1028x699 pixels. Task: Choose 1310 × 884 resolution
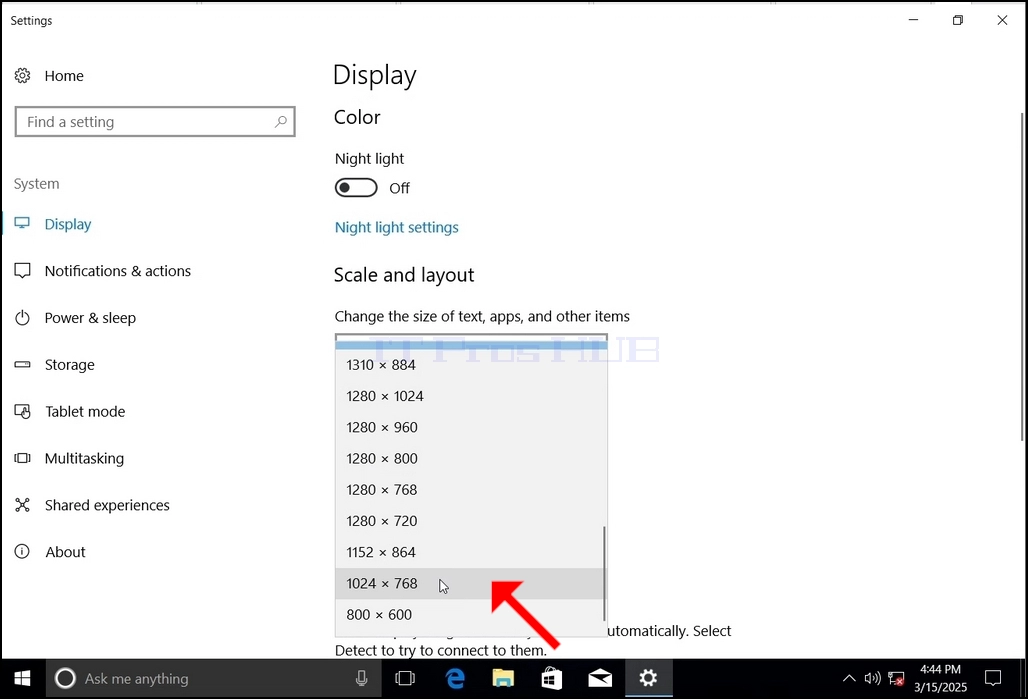pos(469,365)
